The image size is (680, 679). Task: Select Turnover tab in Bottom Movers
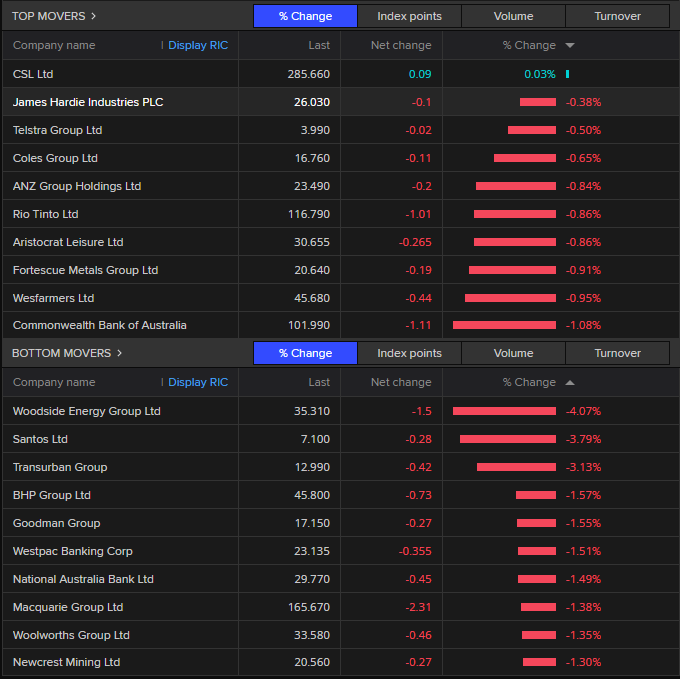click(x=618, y=353)
